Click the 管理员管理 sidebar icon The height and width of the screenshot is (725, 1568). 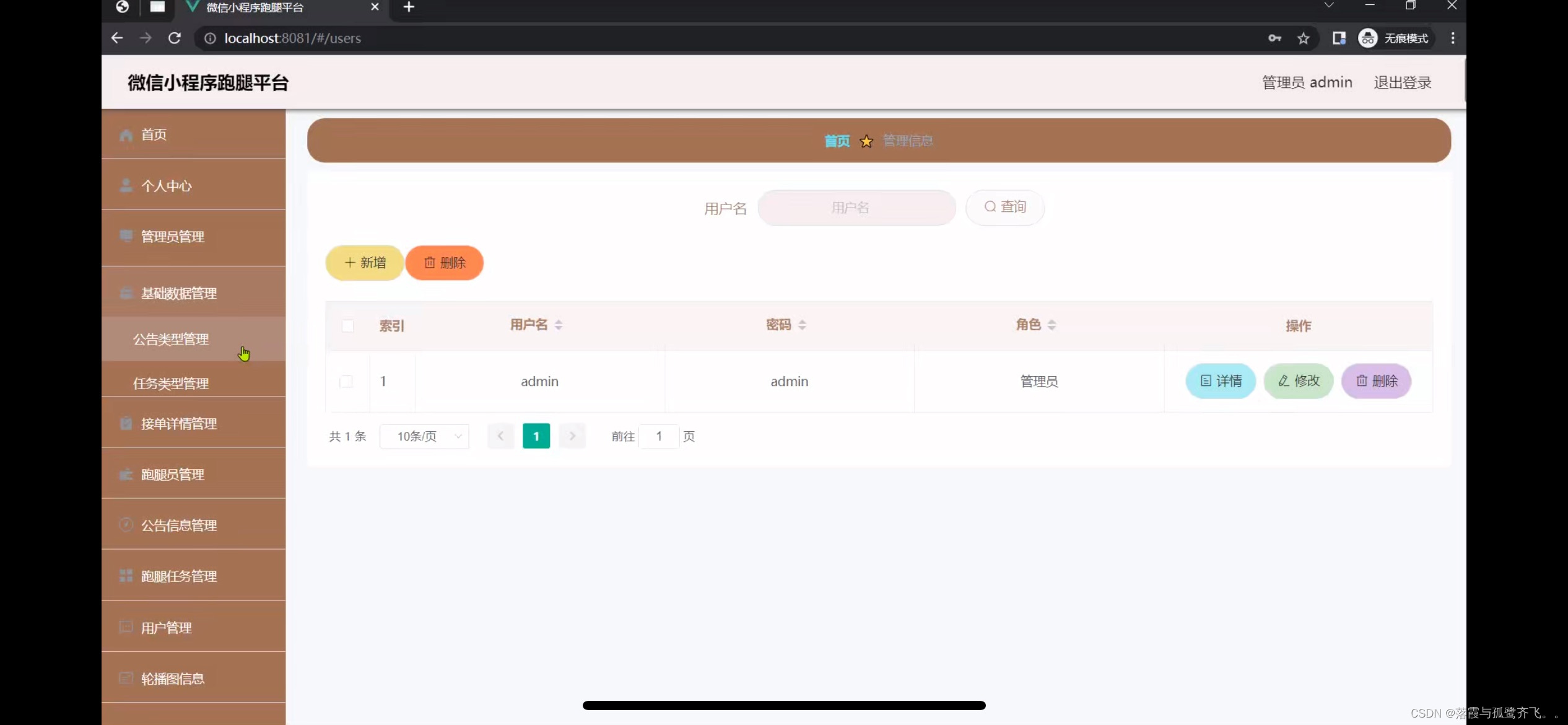[126, 236]
